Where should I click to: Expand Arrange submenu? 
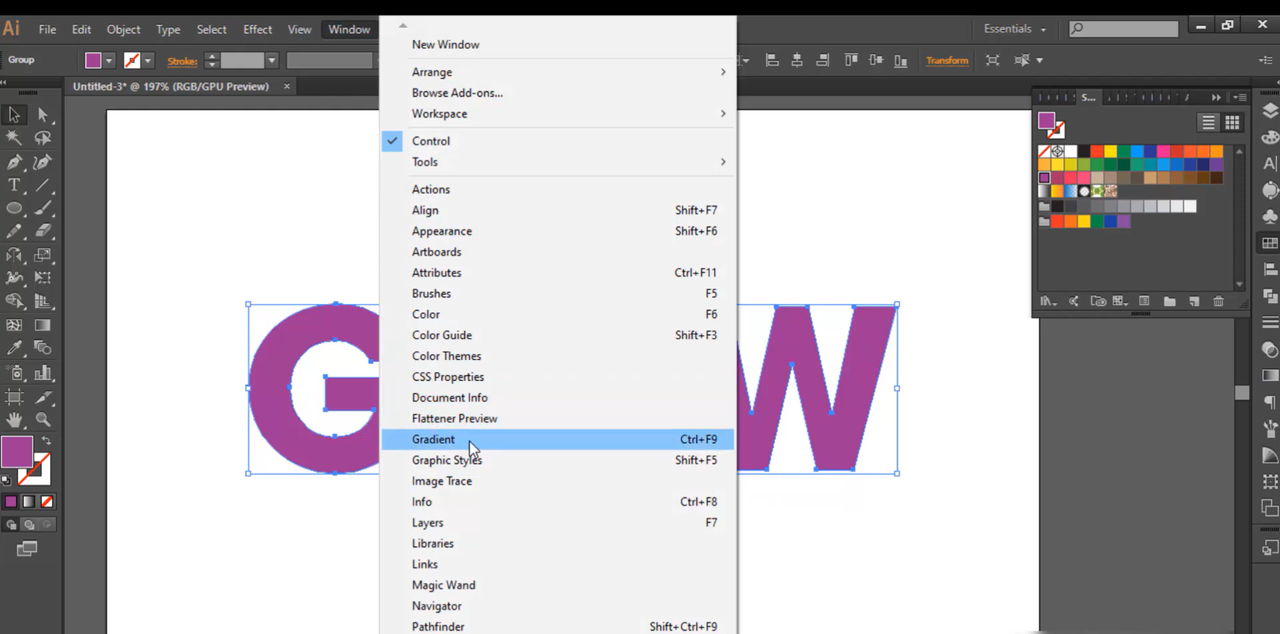pyautogui.click(x=558, y=72)
